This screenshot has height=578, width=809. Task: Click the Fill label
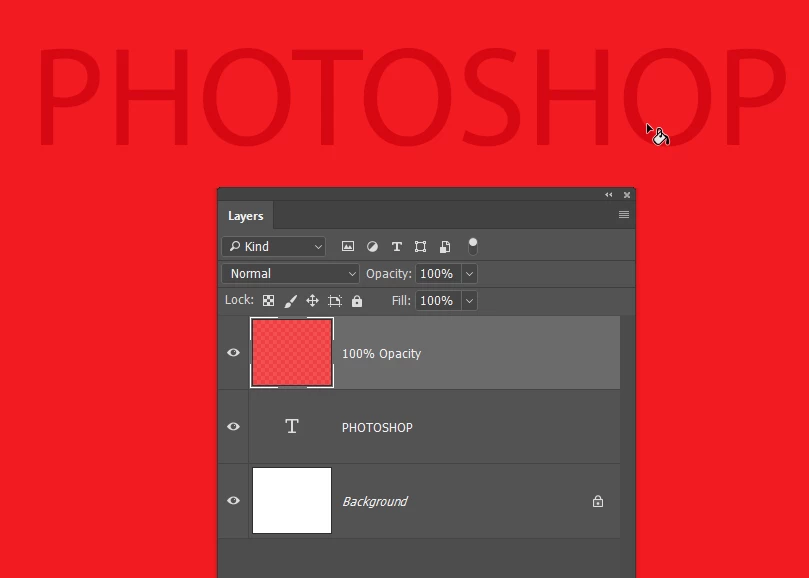(401, 301)
